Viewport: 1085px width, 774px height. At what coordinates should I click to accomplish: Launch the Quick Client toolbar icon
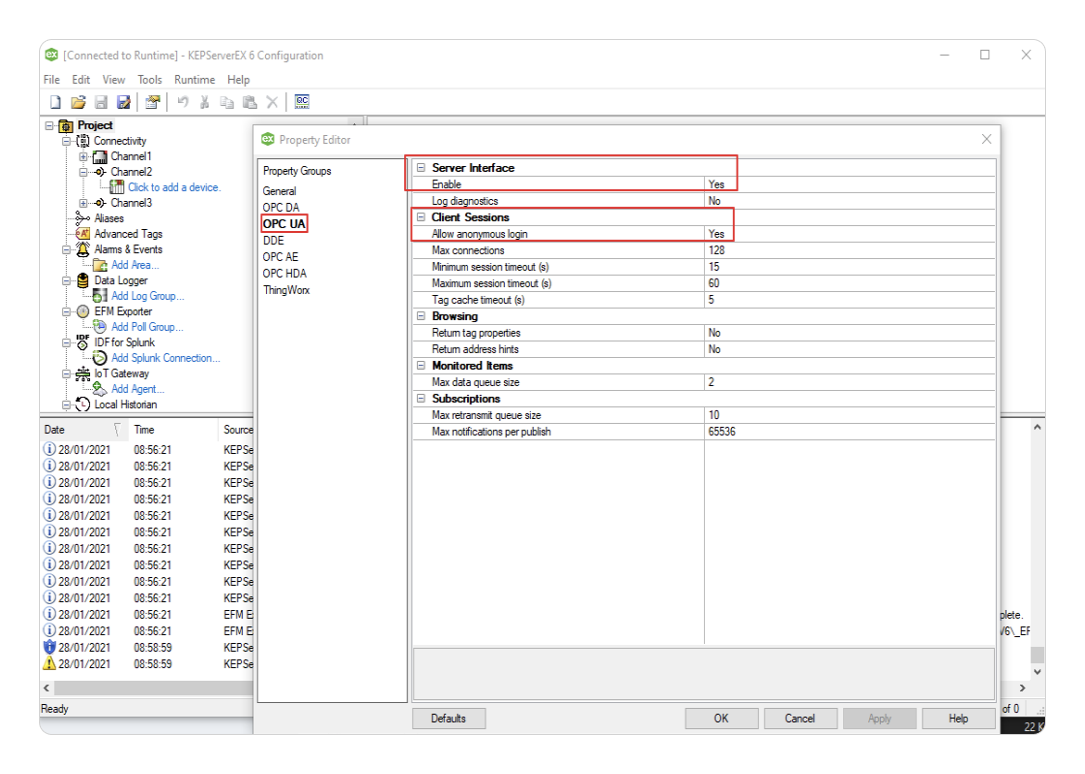(x=302, y=102)
